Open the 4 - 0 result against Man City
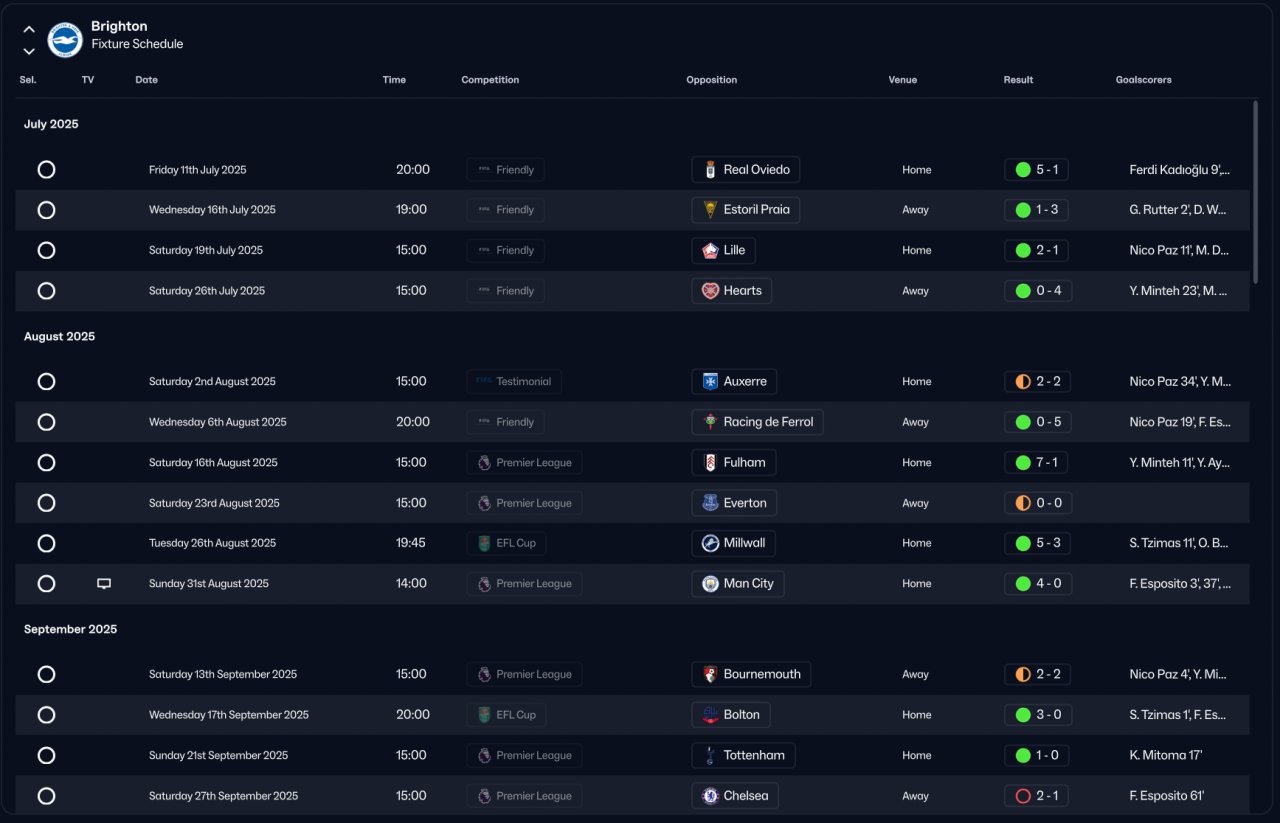 [1037, 584]
